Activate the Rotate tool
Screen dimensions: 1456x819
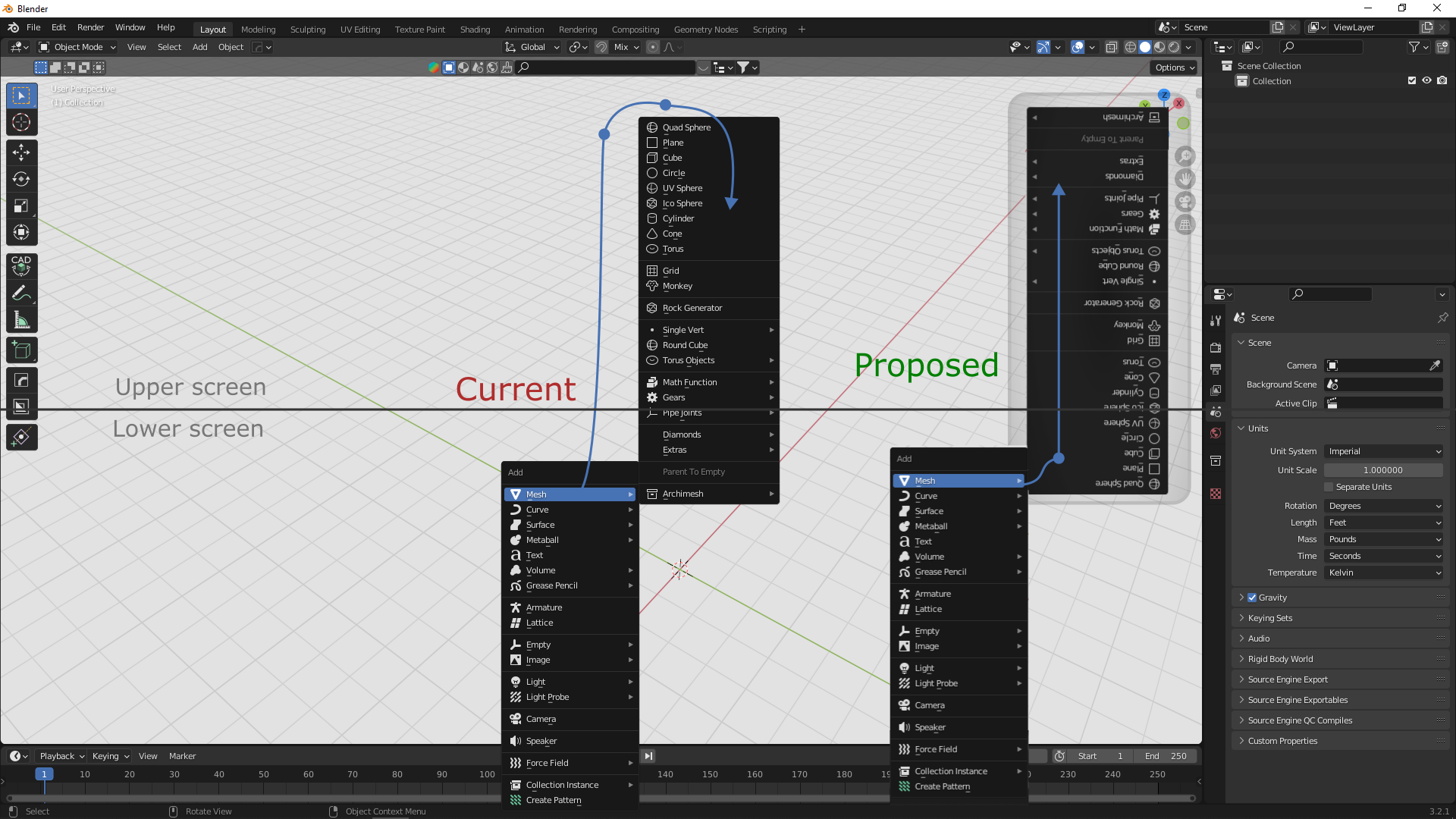(21, 180)
